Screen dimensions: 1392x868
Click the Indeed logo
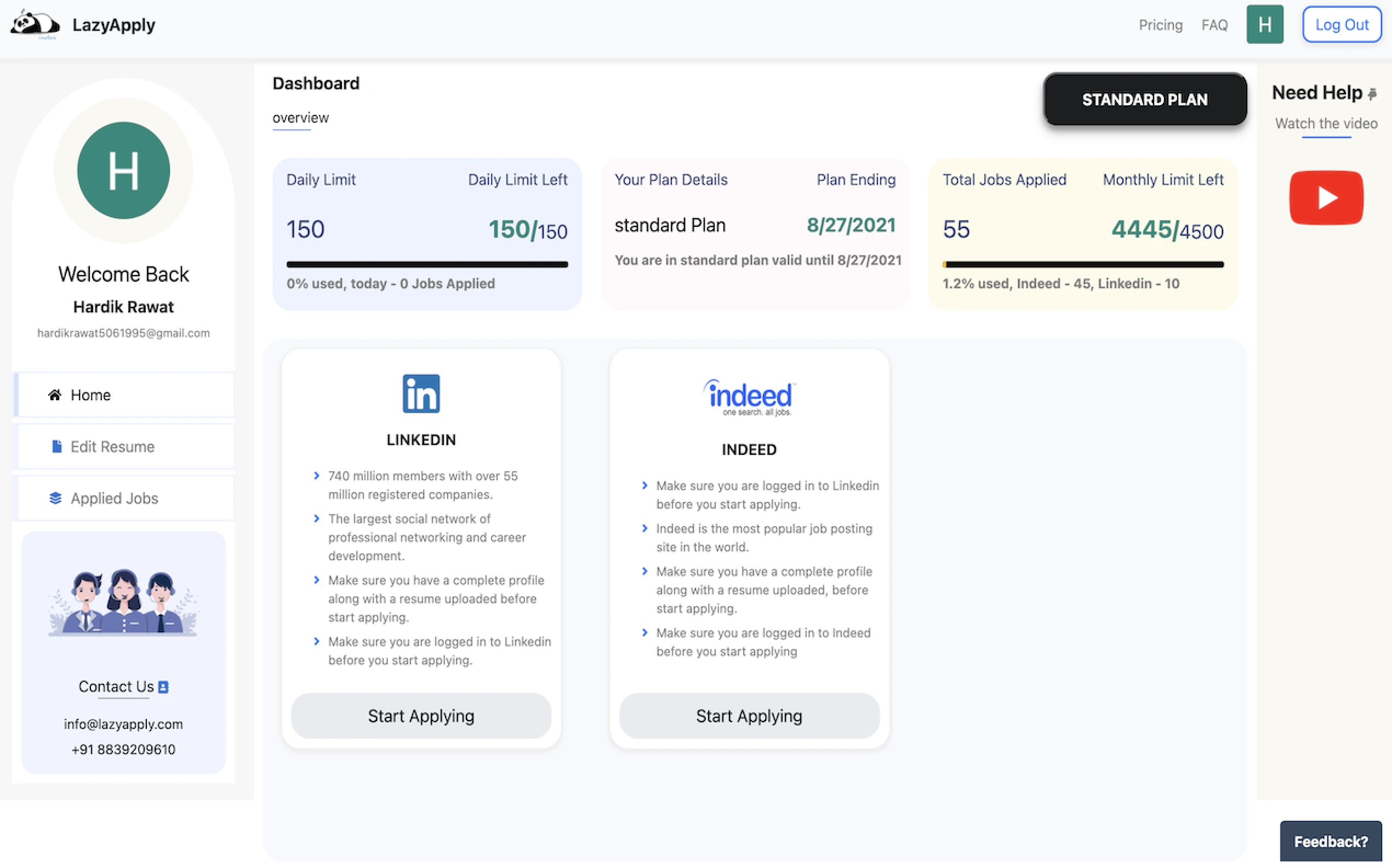[x=749, y=397]
